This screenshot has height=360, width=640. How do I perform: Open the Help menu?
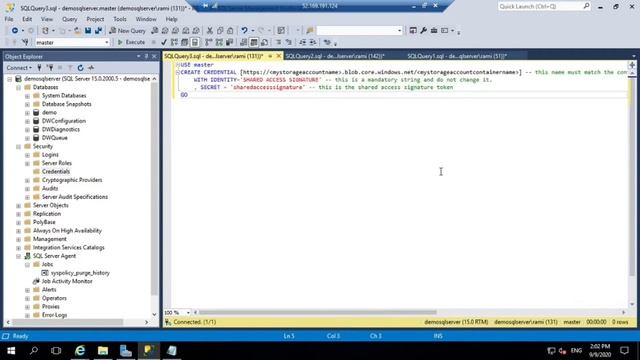click(171, 19)
